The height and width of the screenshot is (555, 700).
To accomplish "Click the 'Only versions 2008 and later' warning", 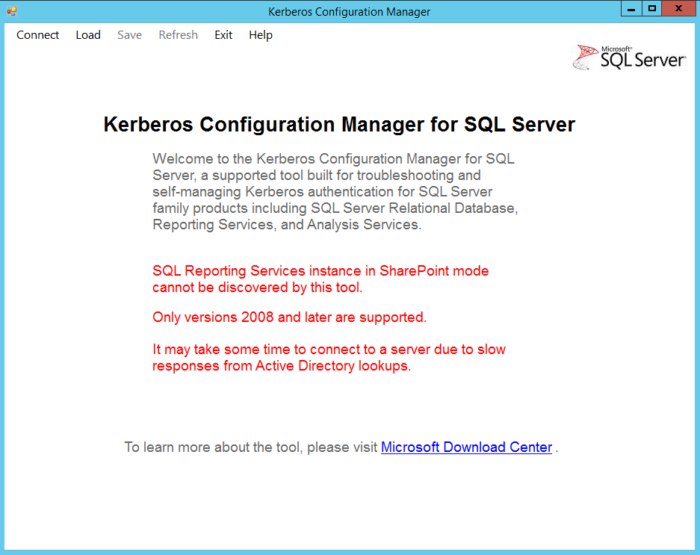I will [x=289, y=317].
